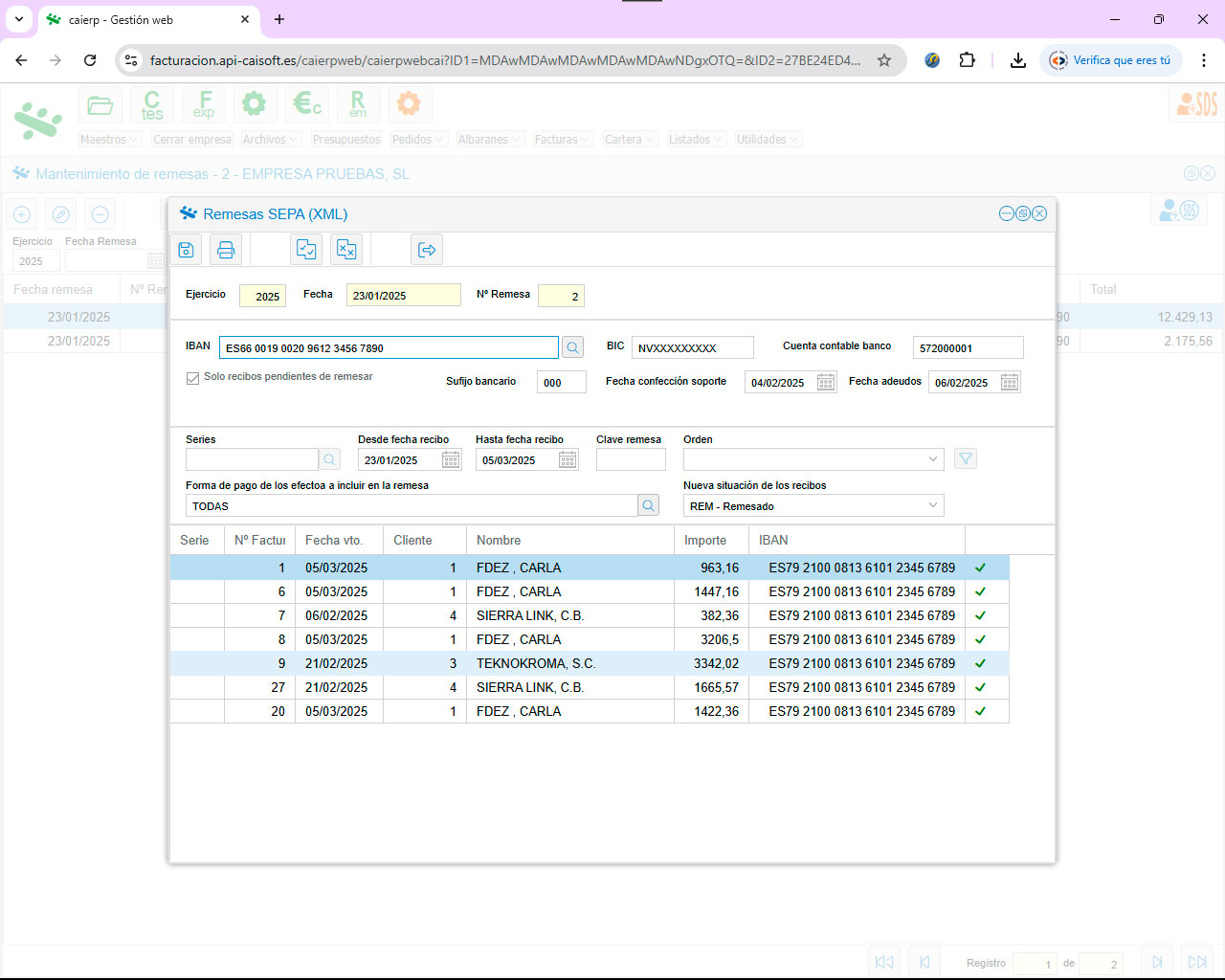Open the Facturas menu
This screenshot has width=1225, height=980.
(563, 140)
